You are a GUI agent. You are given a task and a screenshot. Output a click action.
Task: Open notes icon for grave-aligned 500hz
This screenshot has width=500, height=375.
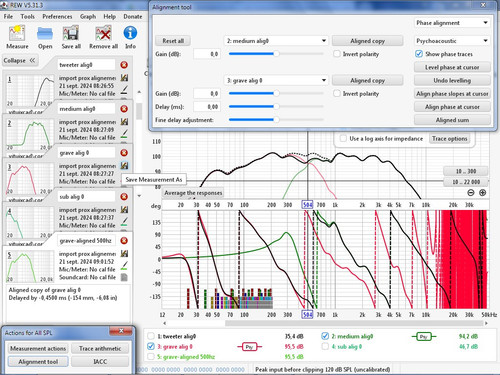click(x=124, y=277)
